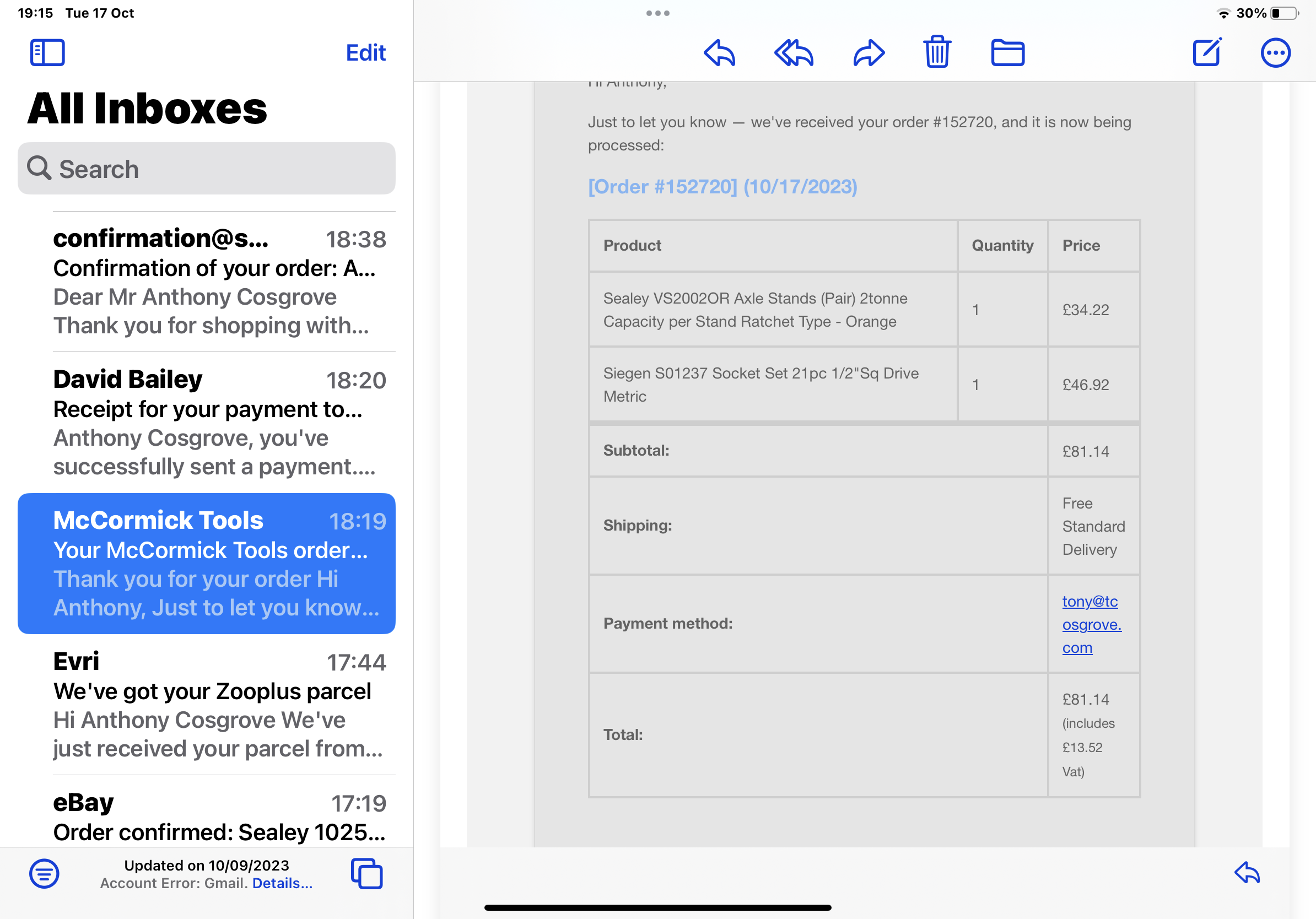Compose a new message with the pencil icon

(1206, 53)
